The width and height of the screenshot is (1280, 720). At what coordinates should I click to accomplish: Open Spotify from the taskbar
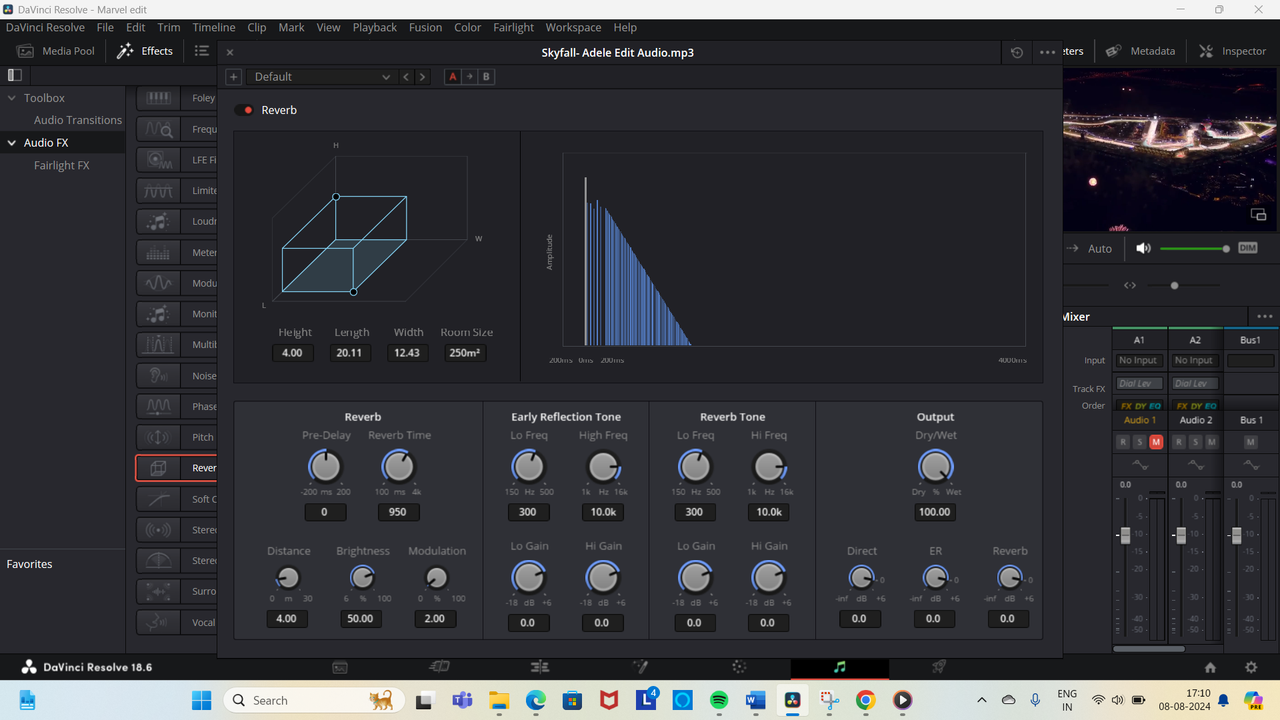(x=719, y=700)
